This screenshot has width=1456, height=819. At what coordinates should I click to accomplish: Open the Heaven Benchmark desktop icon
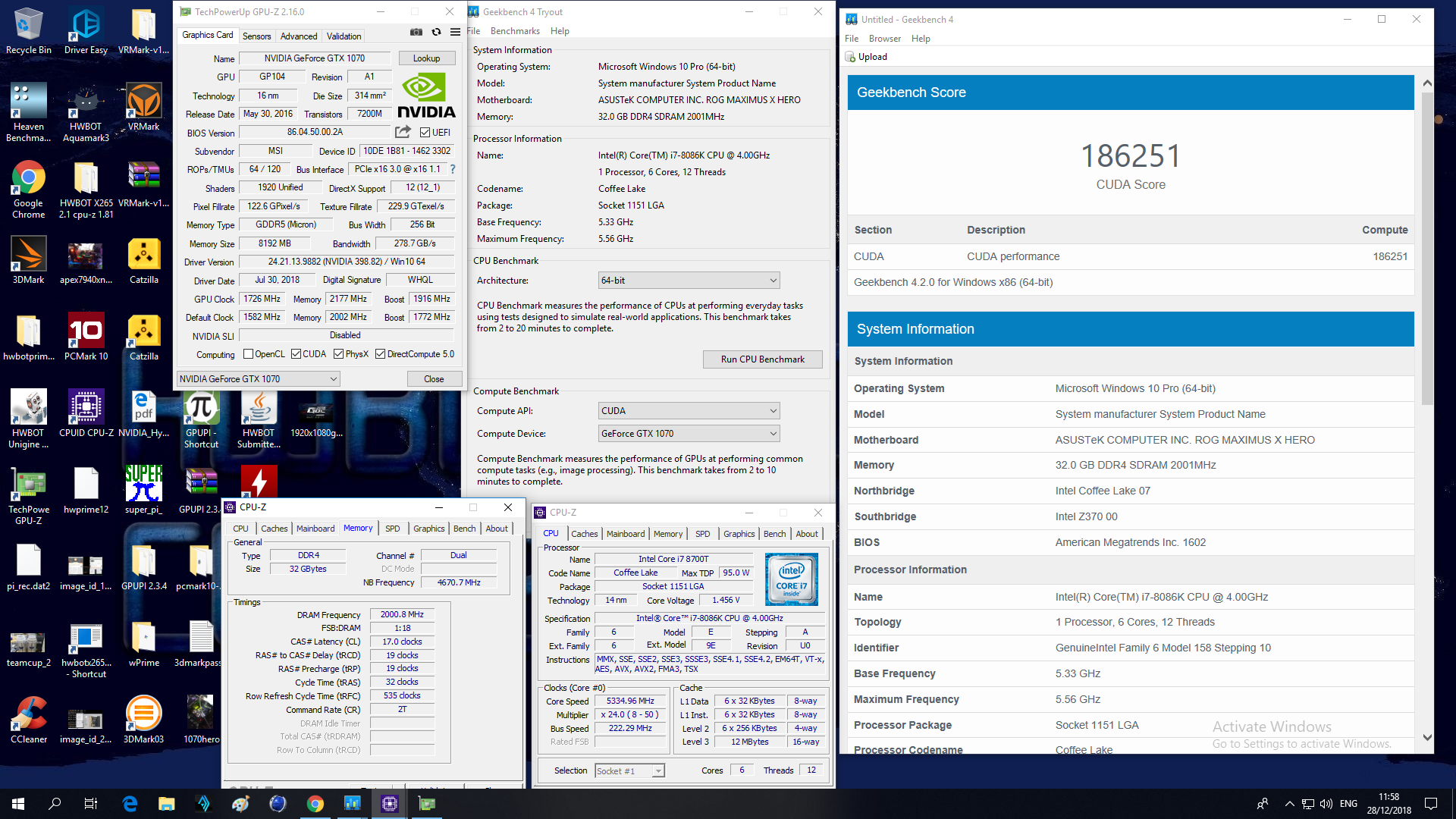[28, 112]
